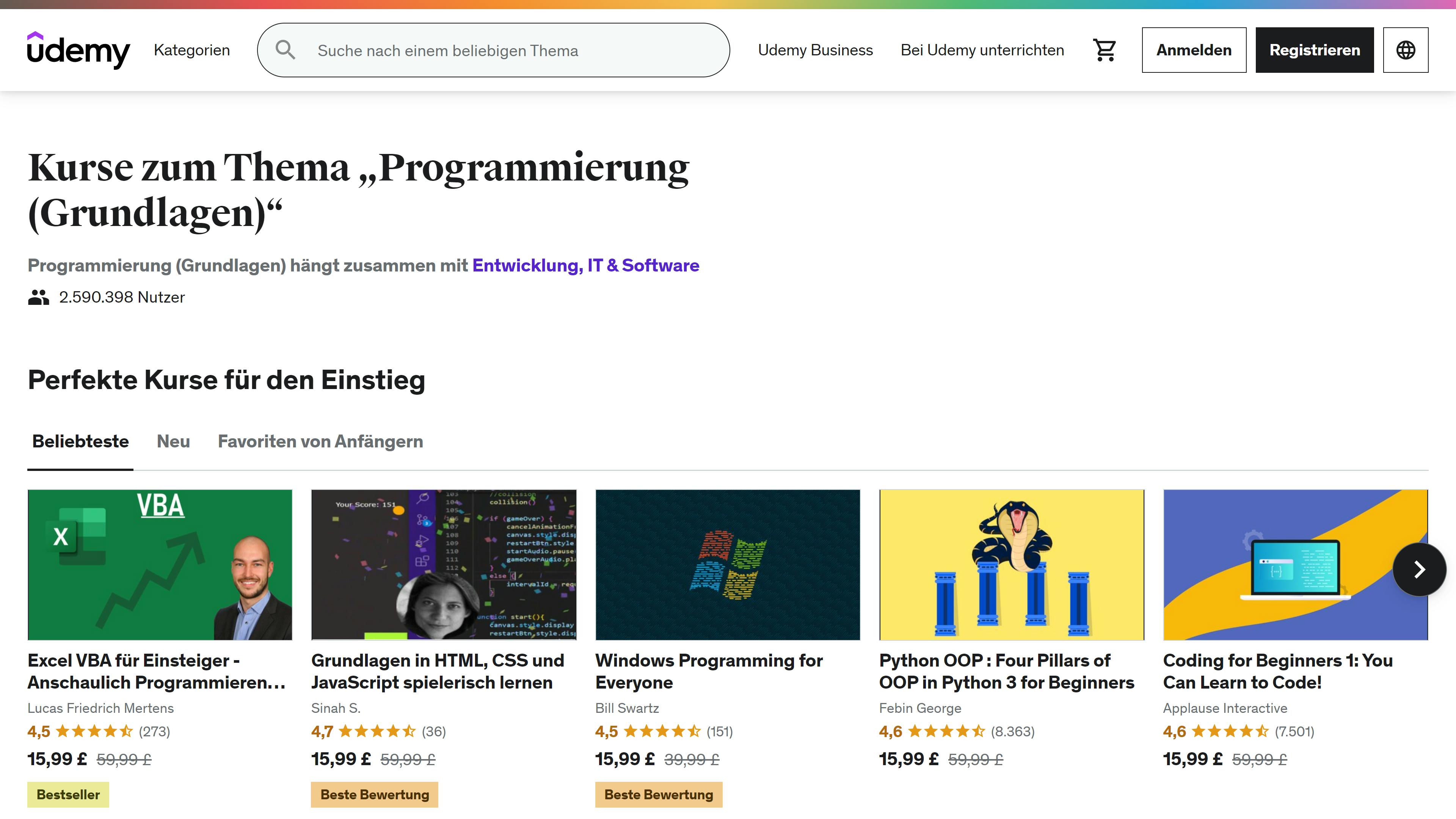This screenshot has width=1456, height=819.
Task: Click the 2.590.398 Nutzer text
Action: click(x=122, y=297)
